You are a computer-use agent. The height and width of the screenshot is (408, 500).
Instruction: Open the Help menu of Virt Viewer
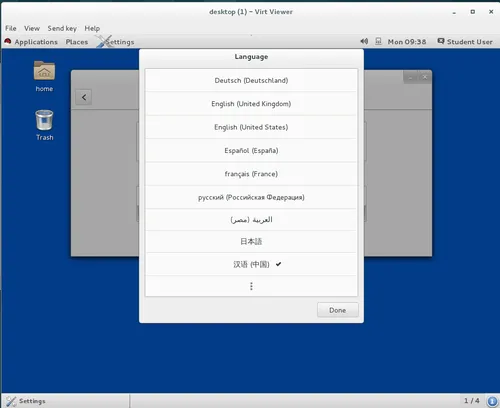92,28
